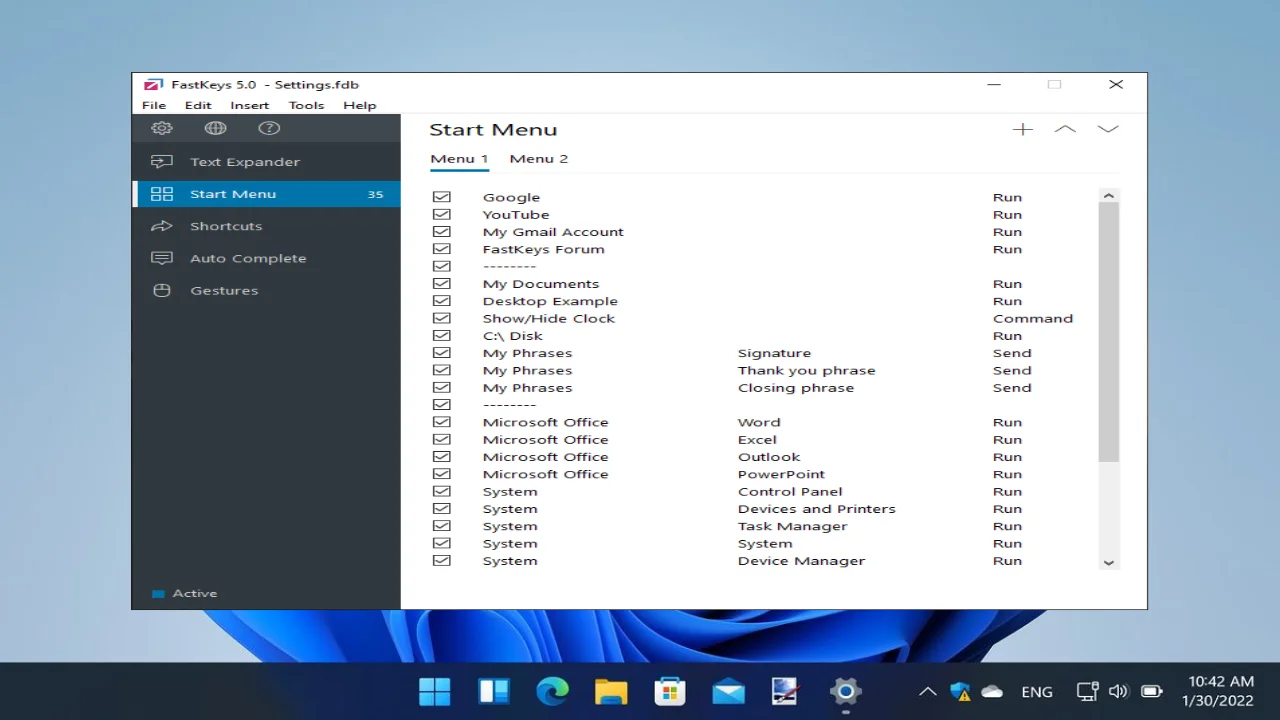Viewport: 1280px width, 720px height.
Task: Click the Shortcuts arrow icon
Action: click(162, 226)
